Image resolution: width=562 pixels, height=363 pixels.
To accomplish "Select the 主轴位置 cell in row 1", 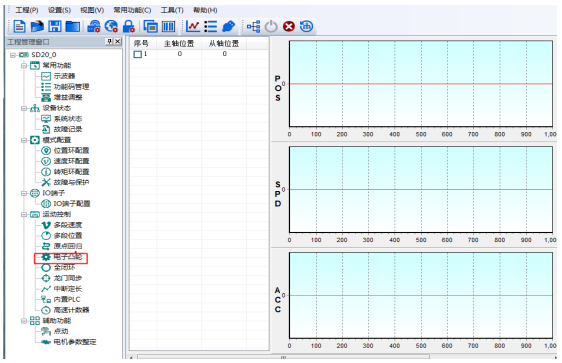I will pyautogui.click(x=179, y=54).
